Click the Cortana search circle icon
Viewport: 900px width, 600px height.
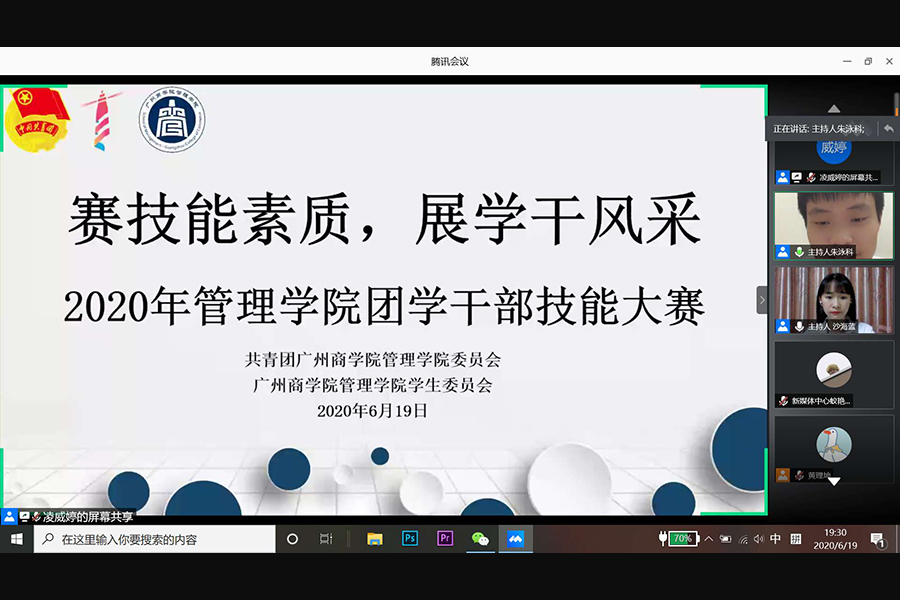coord(291,538)
